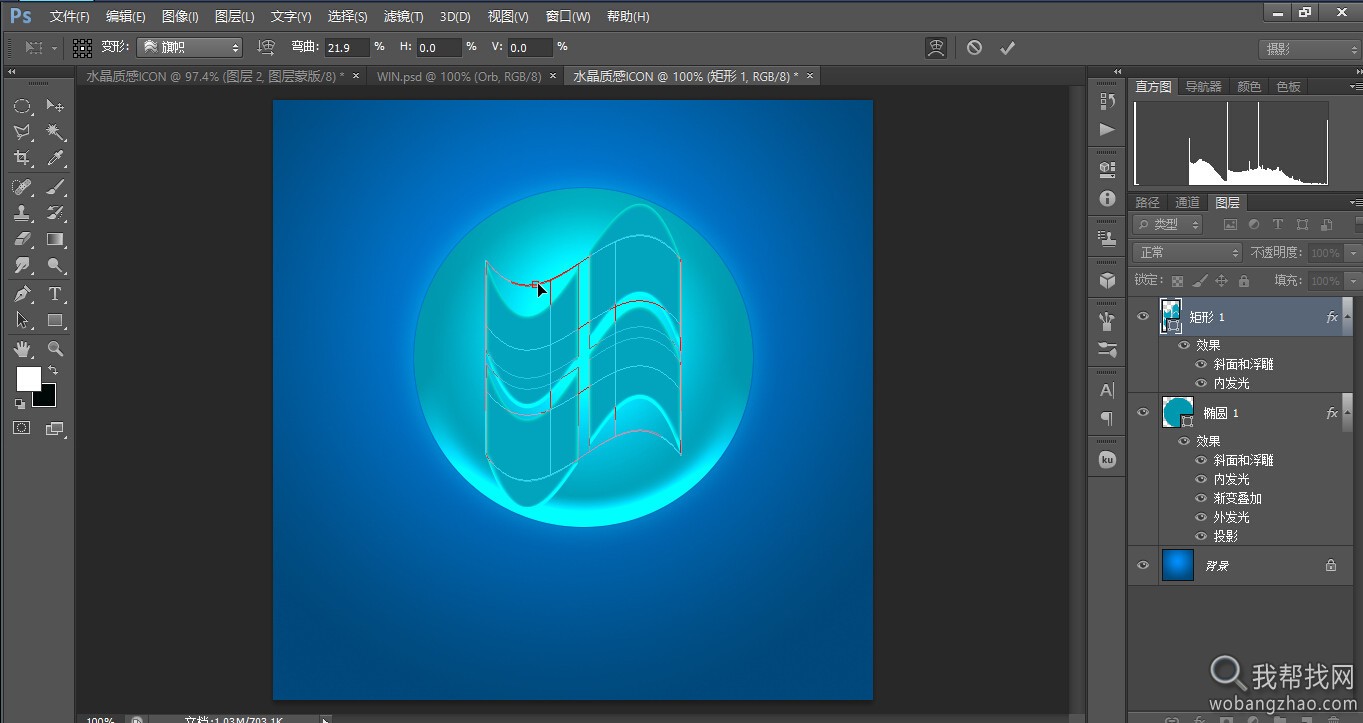Select the Magic Wand tool
This screenshot has height=723, width=1363.
pyautogui.click(x=55, y=132)
